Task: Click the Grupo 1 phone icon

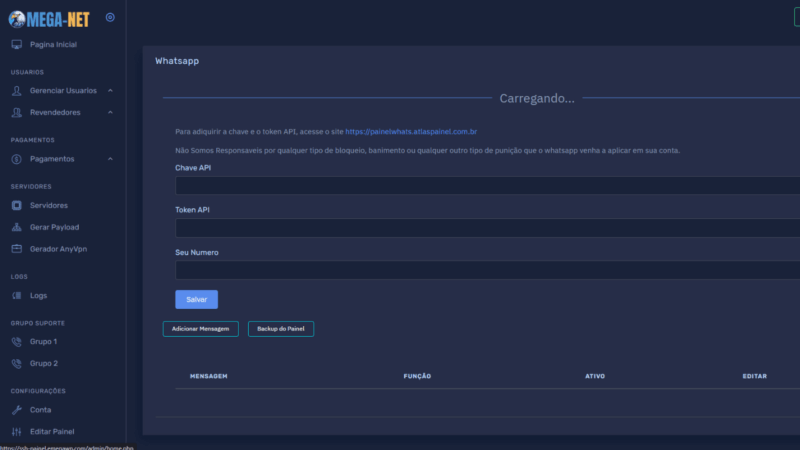Action: tap(17, 342)
